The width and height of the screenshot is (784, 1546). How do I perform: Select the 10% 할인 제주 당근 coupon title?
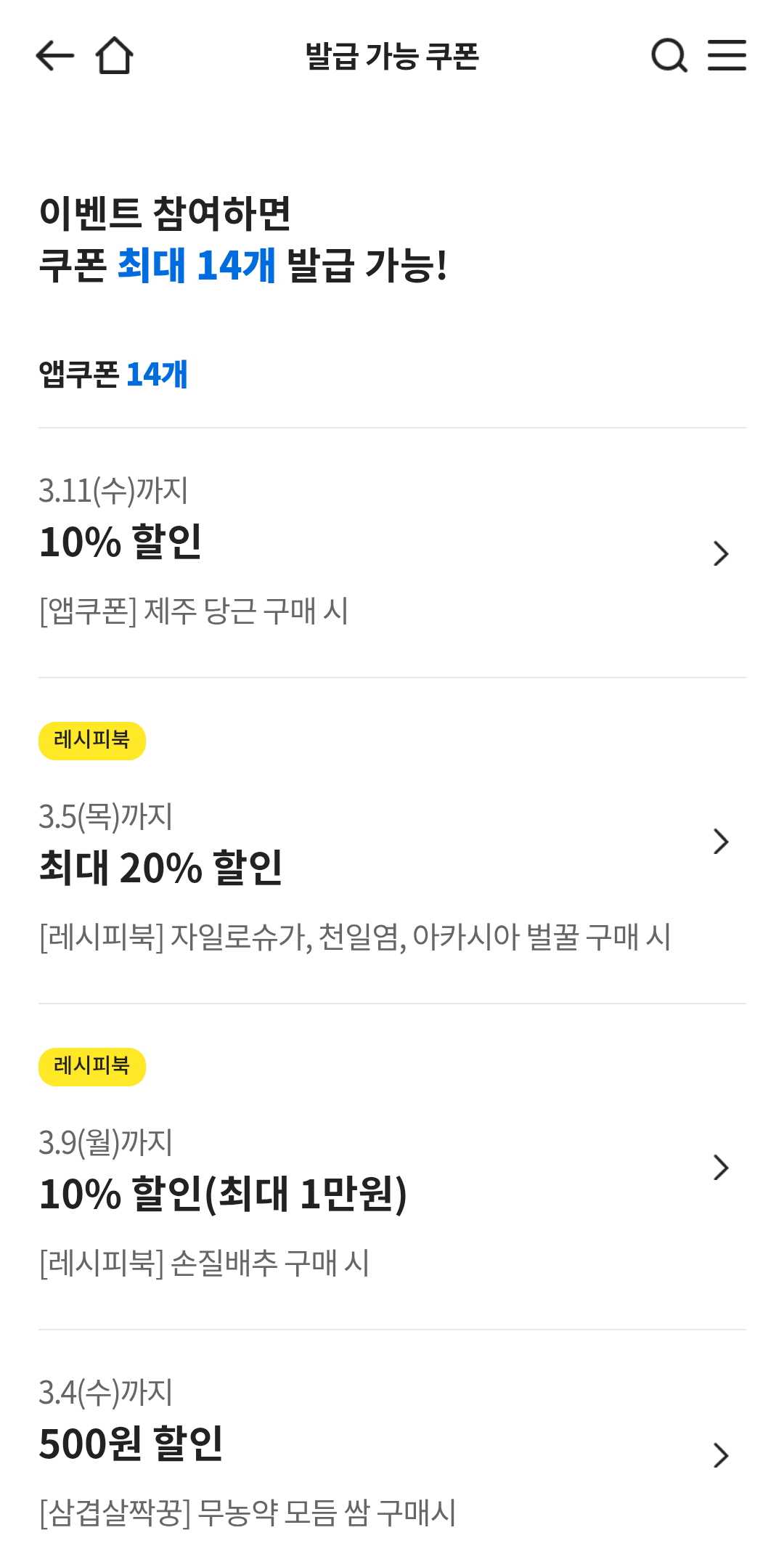point(121,542)
